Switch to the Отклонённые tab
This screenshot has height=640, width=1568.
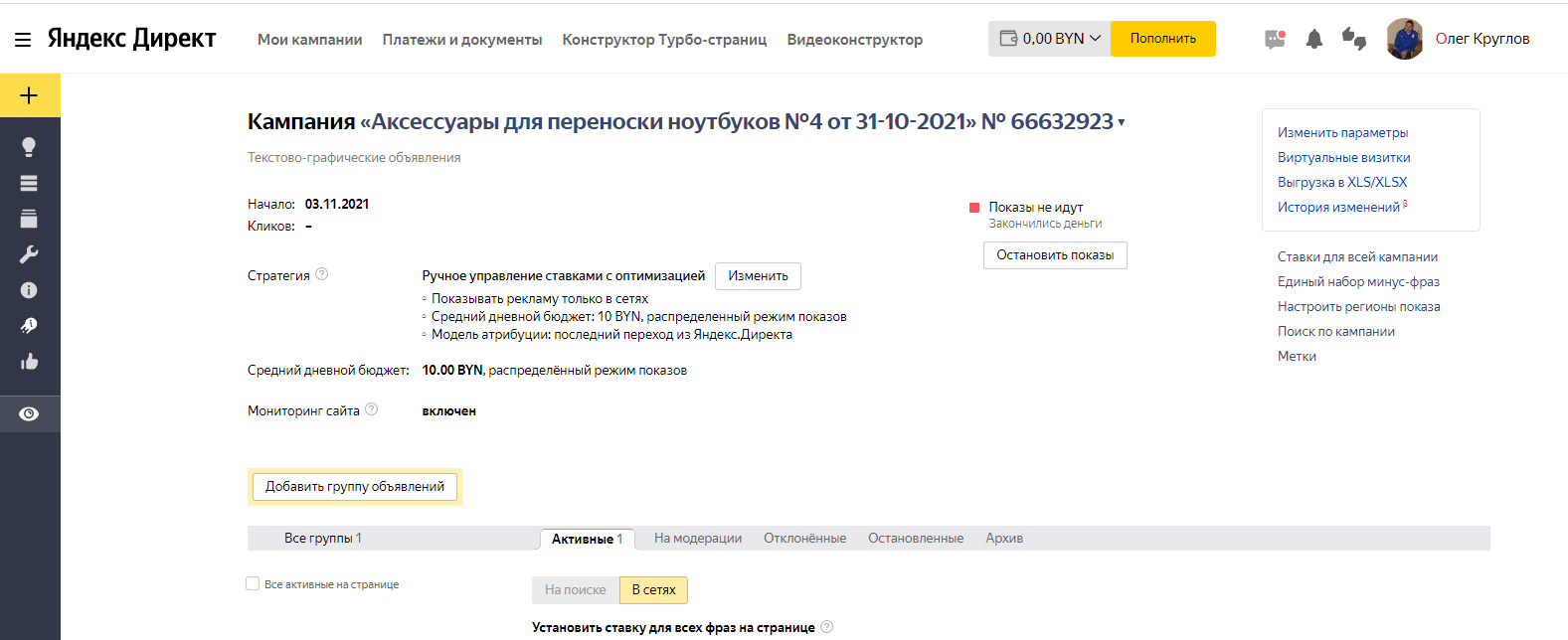(x=805, y=538)
